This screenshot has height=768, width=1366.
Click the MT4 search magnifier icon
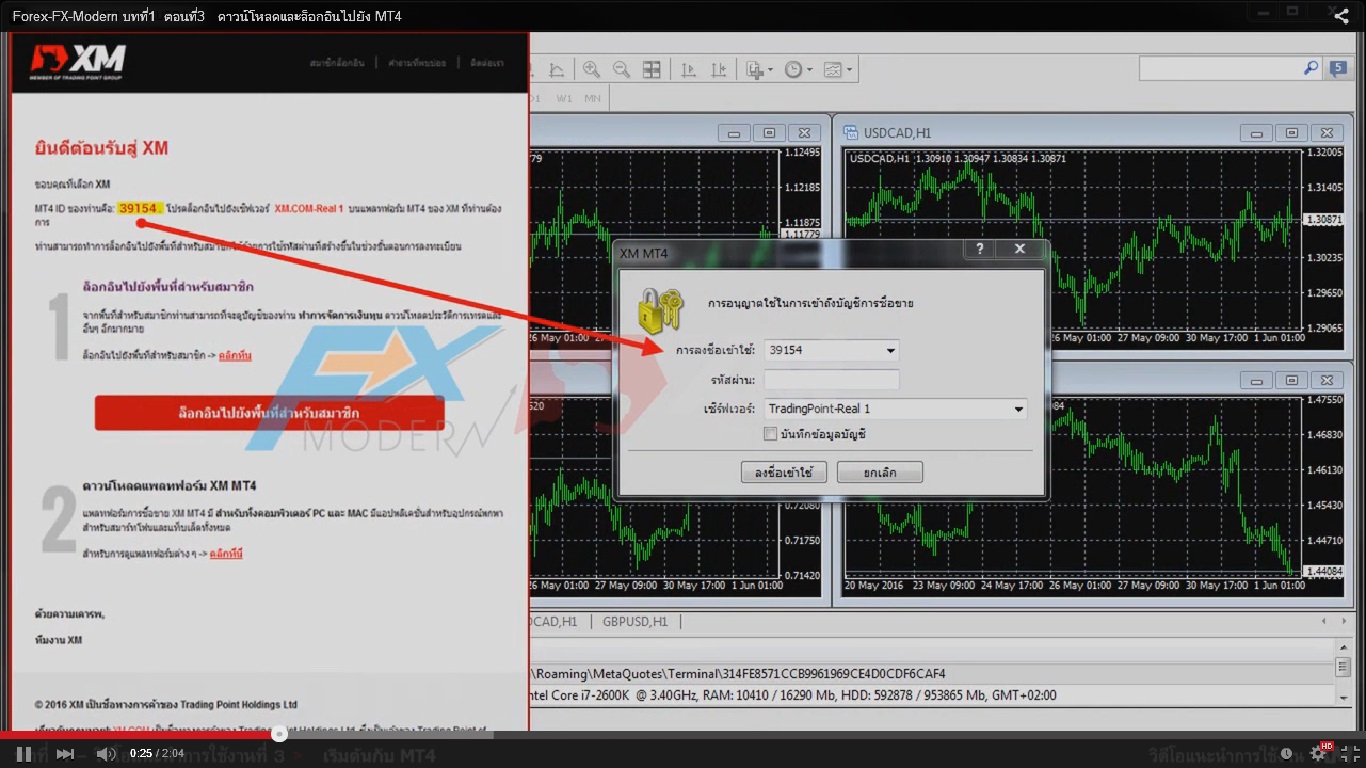click(1311, 68)
